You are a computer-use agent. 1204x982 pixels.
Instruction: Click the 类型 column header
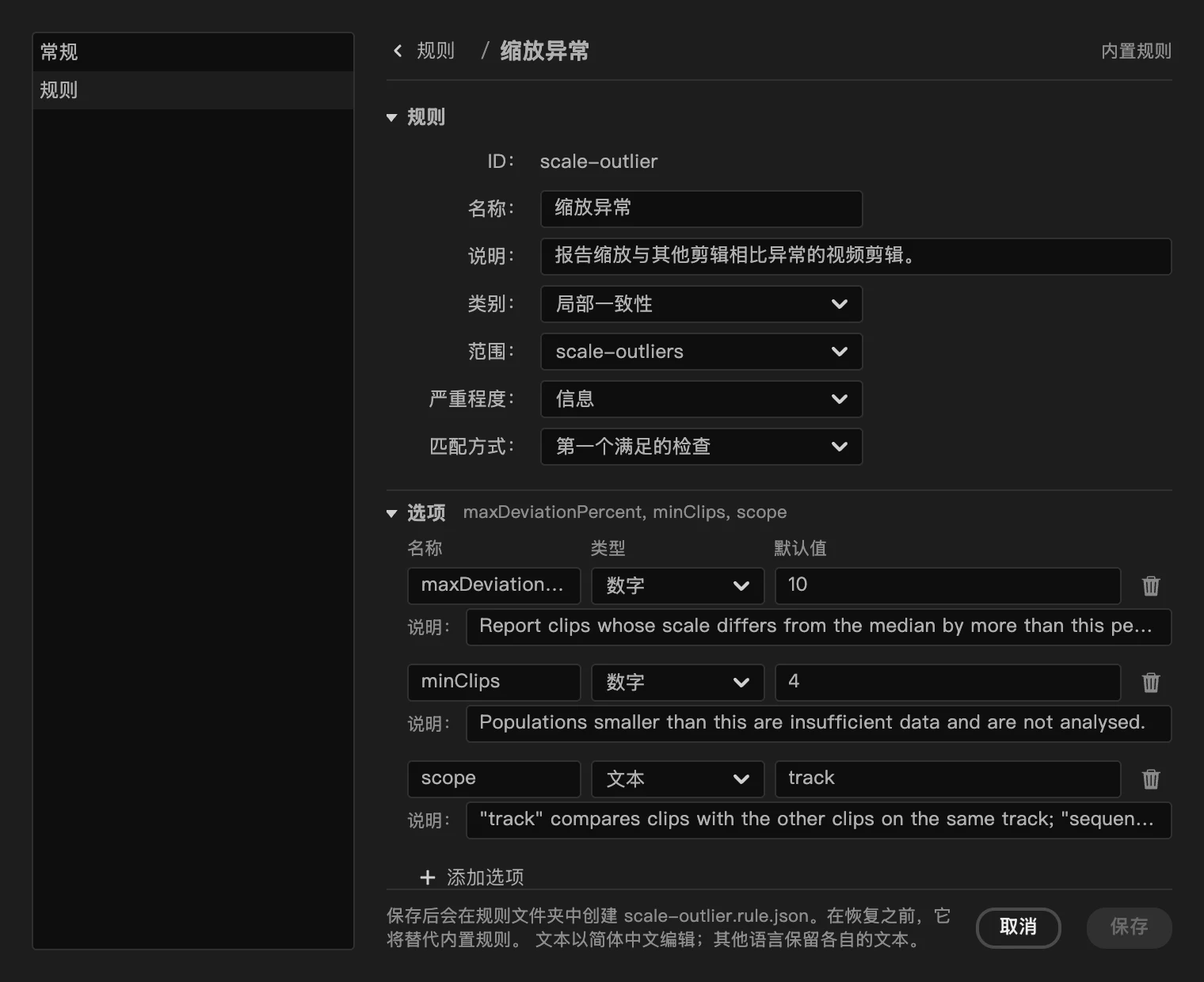[x=608, y=548]
